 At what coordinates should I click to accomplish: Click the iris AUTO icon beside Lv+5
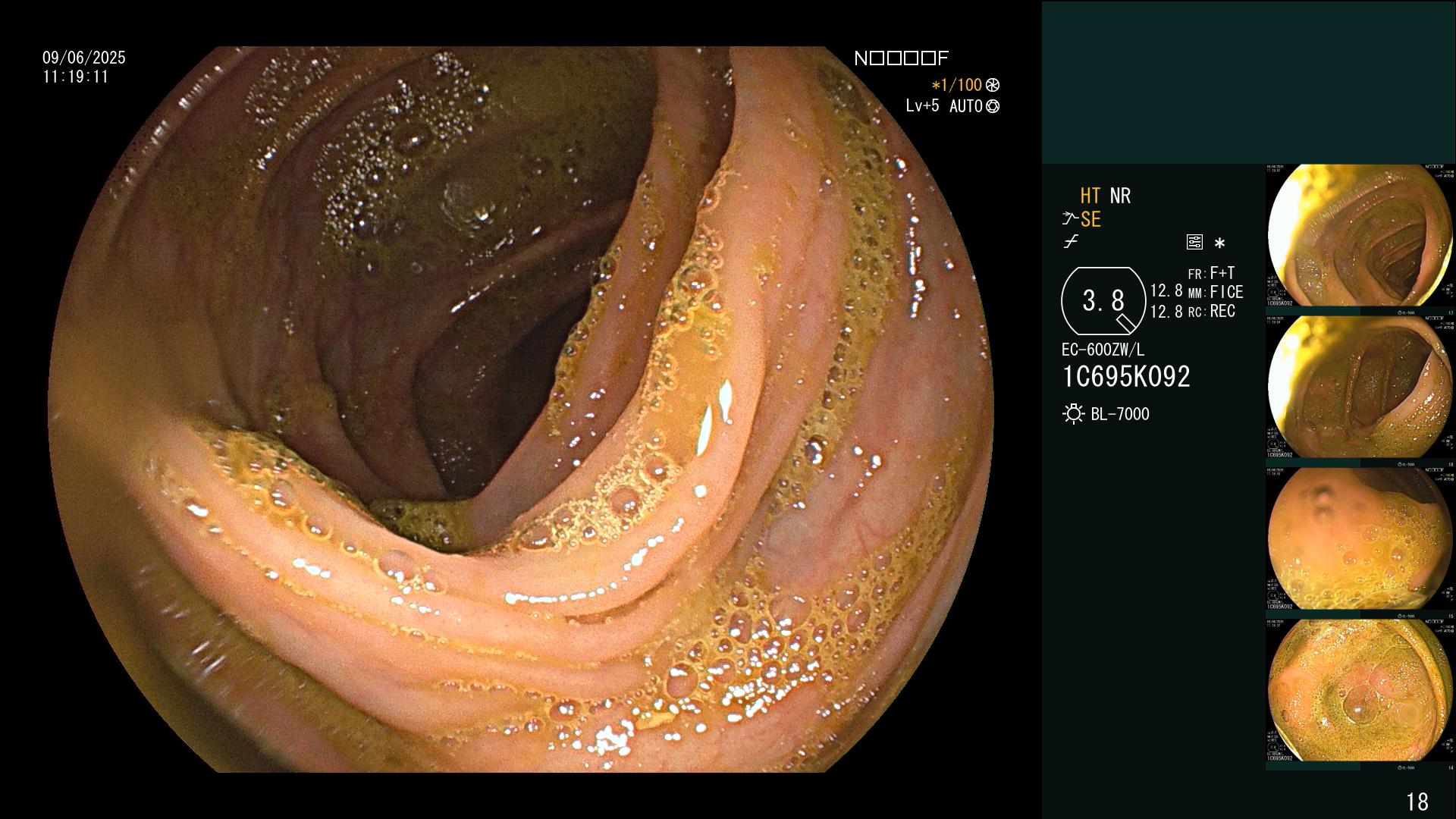(x=993, y=107)
